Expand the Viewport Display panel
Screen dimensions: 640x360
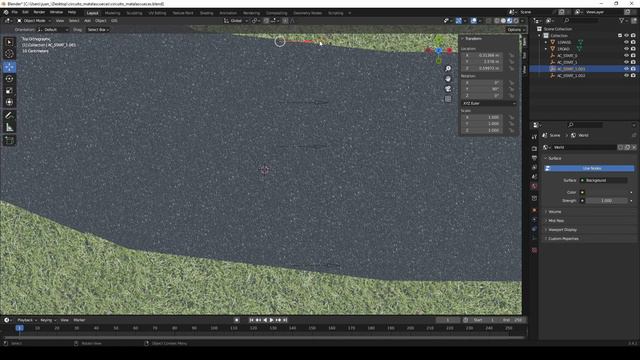click(562, 230)
